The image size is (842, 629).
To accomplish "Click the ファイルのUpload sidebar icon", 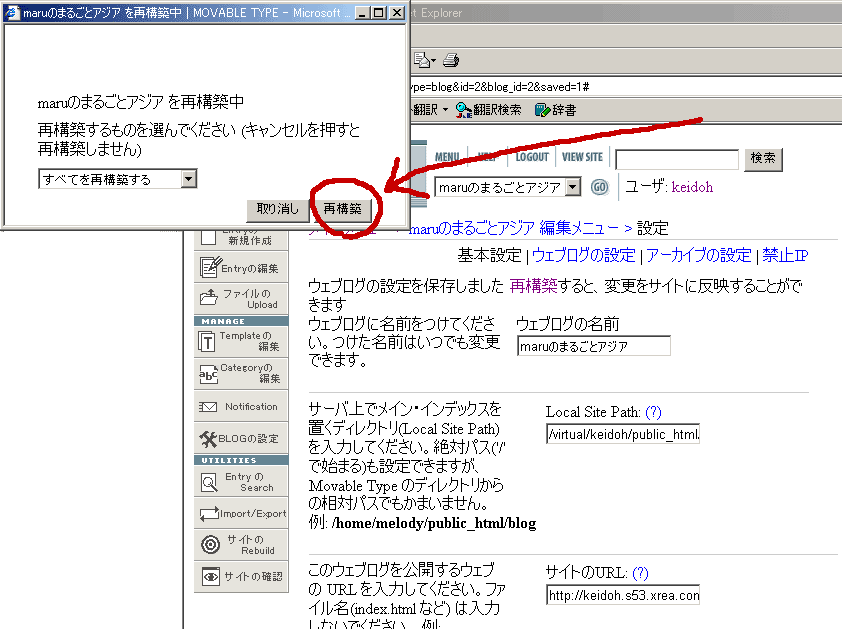I will click(209, 298).
